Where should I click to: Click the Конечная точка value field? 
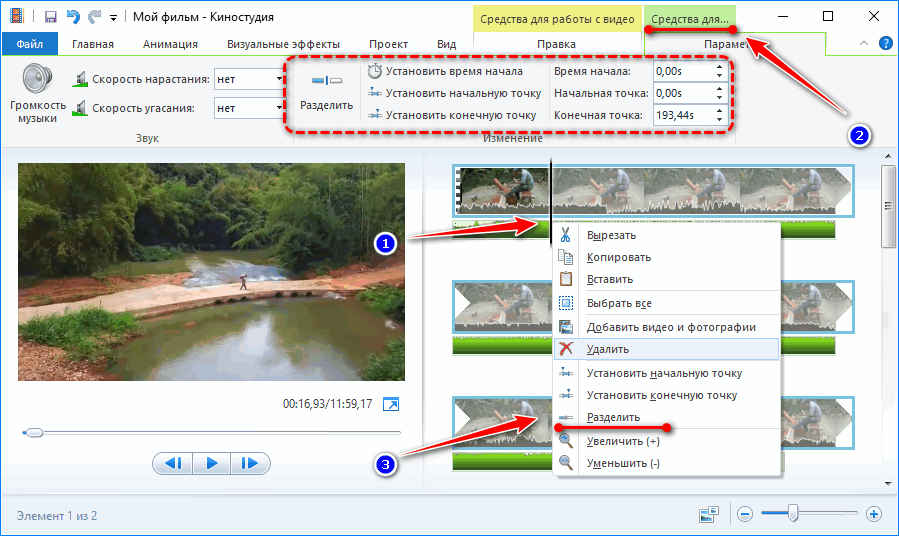click(x=682, y=115)
